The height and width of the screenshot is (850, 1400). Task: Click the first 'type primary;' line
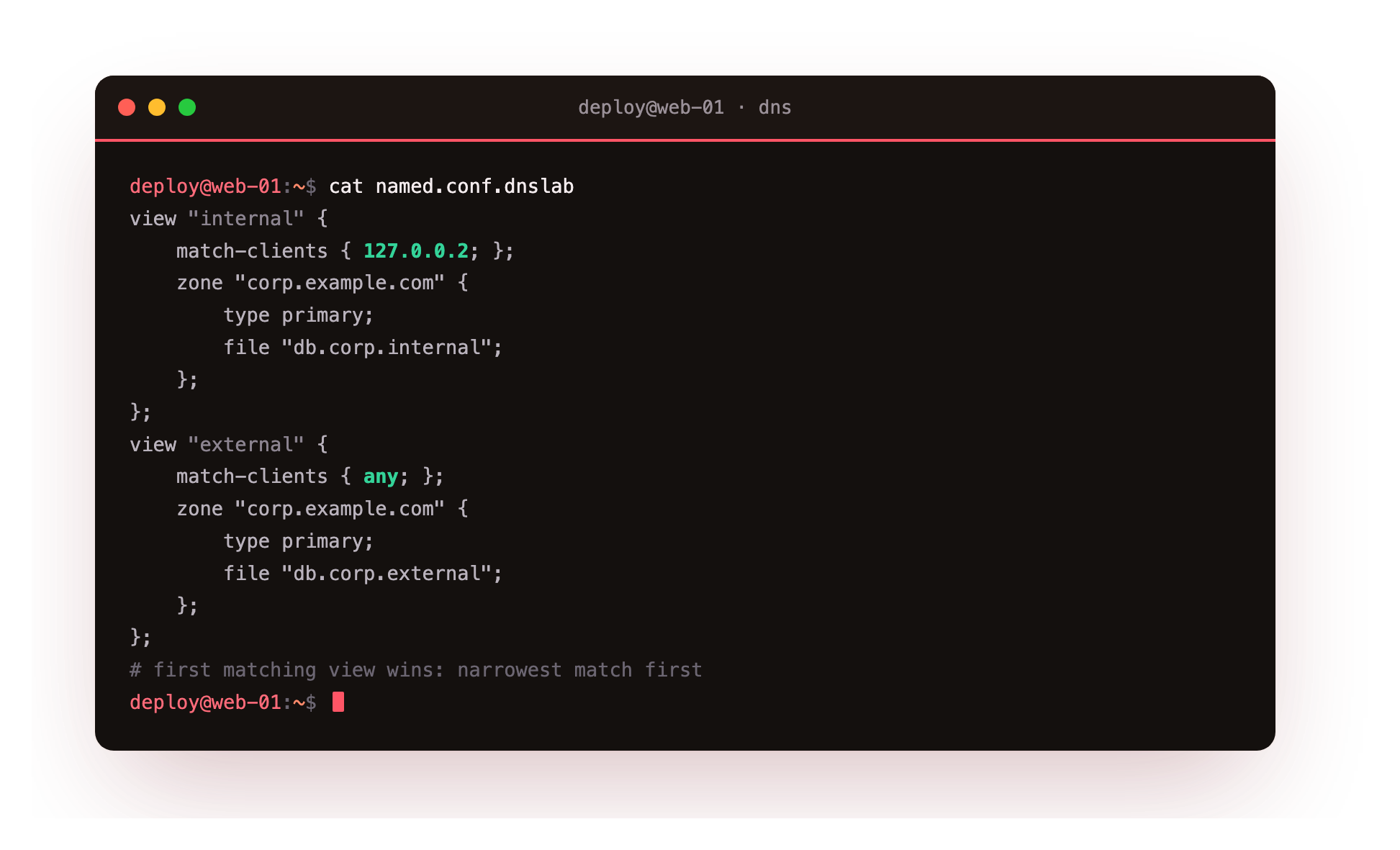point(299,316)
